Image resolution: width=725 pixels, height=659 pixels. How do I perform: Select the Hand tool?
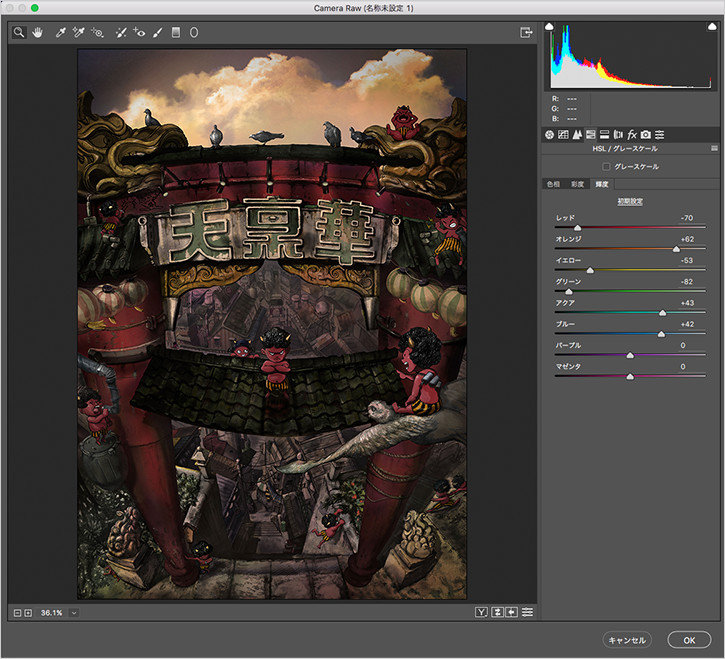(37, 32)
